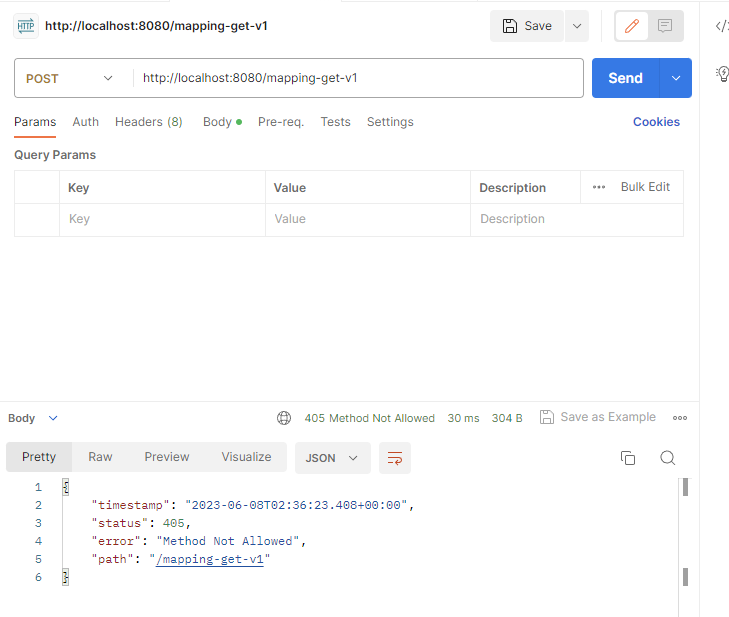Switch to Preview response view
729x617 pixels.
pos(167,457)
